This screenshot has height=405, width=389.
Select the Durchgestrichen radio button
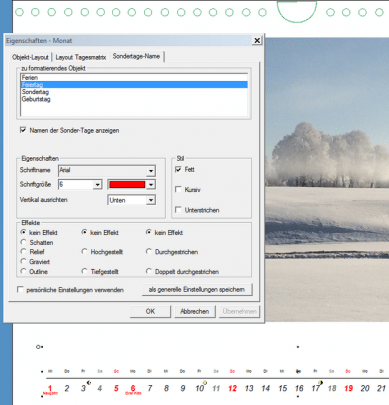[149, 251]
